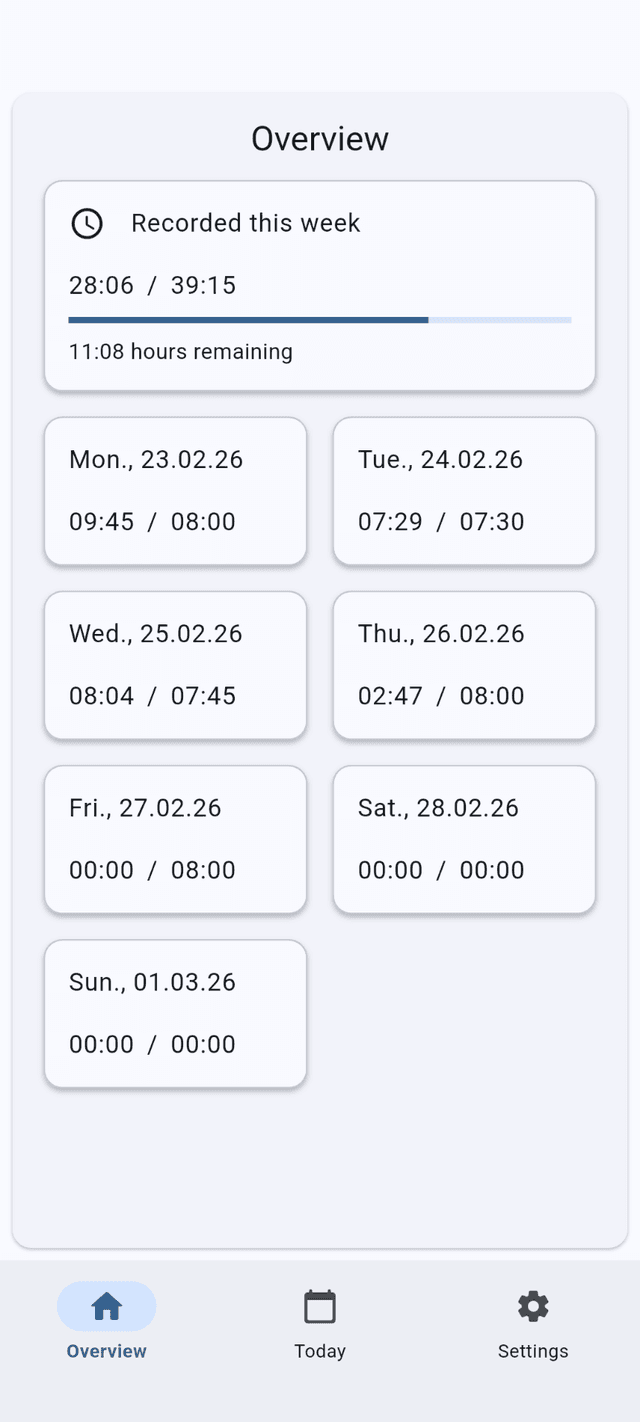Click the Overview page title
The height and width of the screenshot is (1422, 640).
point(319,138)
